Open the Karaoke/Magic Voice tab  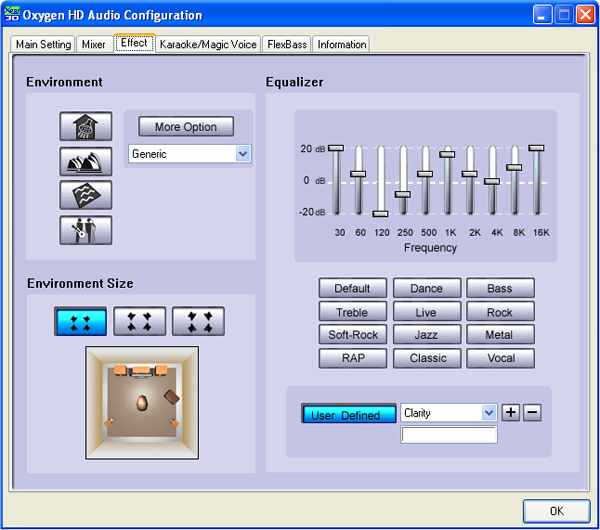[x=208, y=44]
